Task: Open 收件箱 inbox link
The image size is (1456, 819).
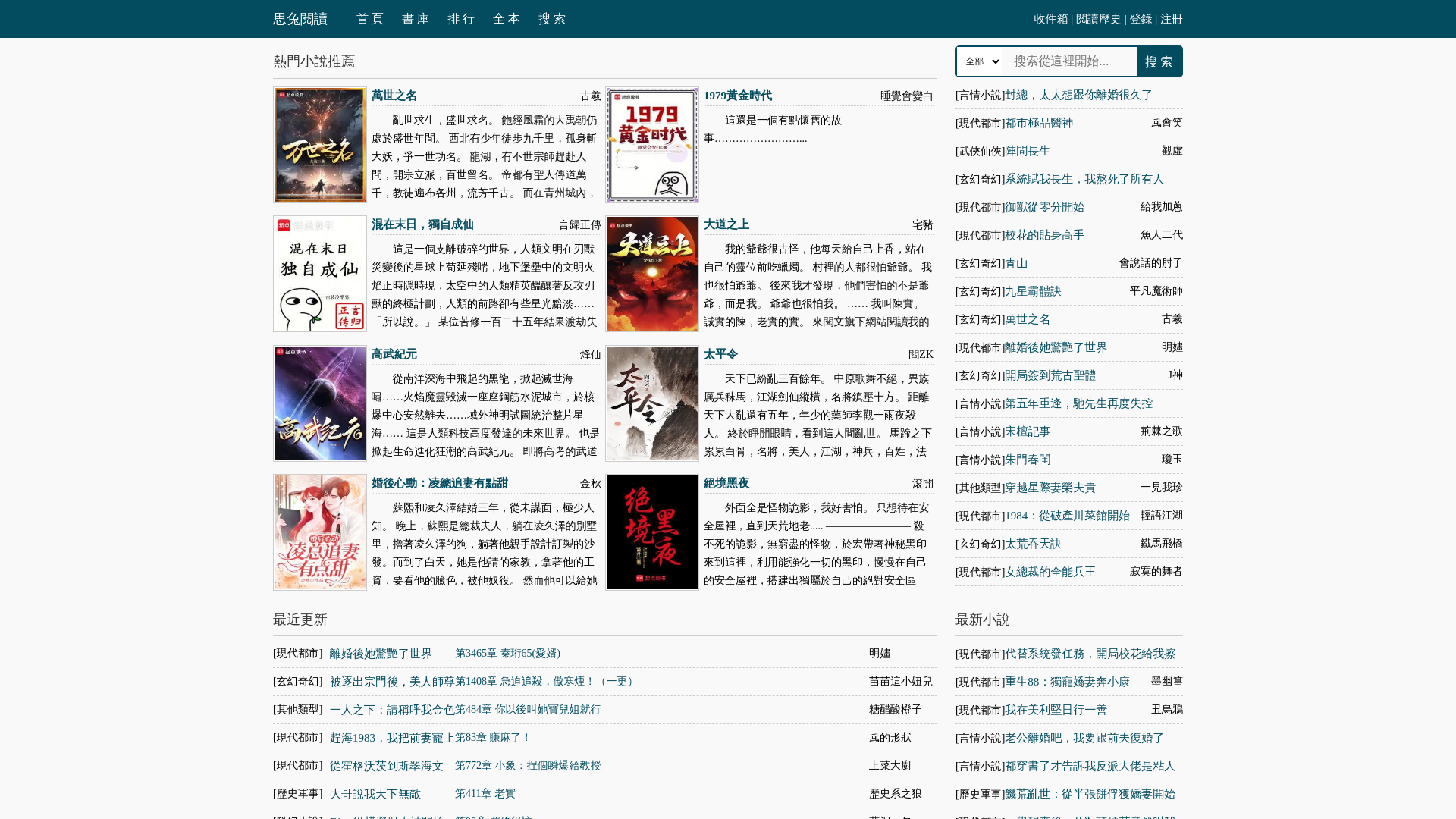Action: click(1051, 19)
